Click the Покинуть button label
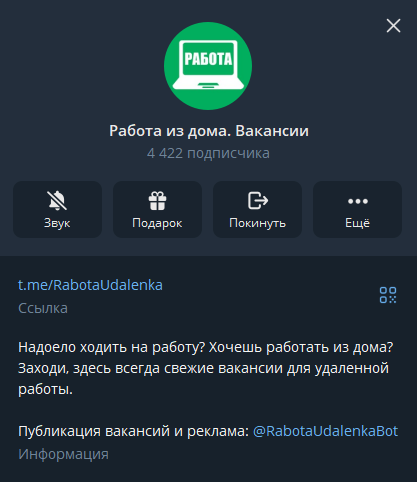 [258, 223]
